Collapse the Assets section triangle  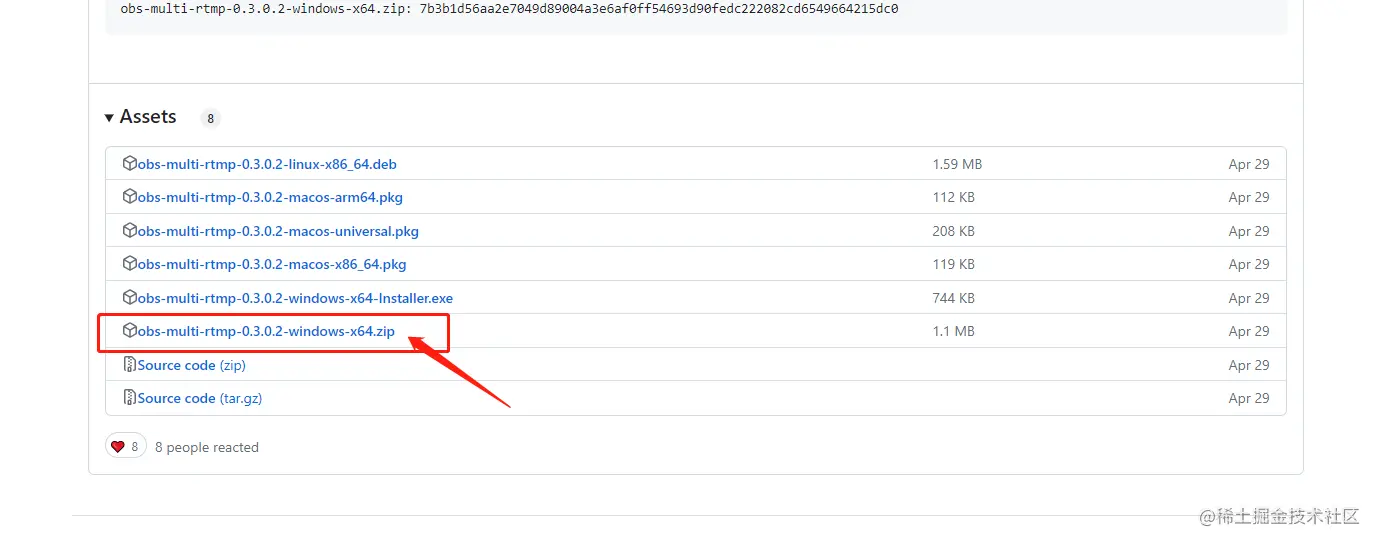[109, 118]
